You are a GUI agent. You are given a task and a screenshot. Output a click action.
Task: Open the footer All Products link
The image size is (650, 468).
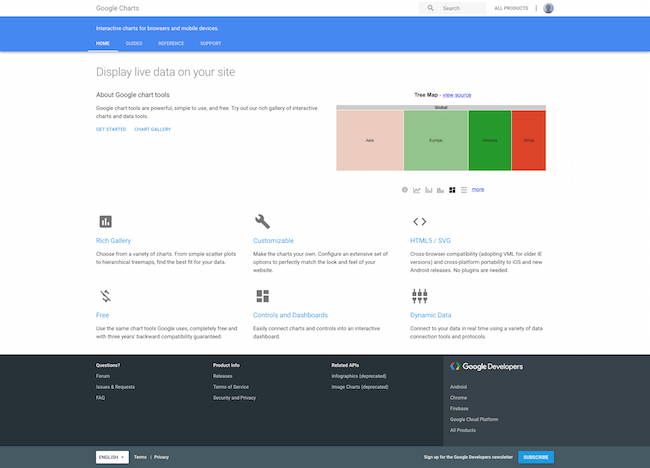click(463, 430)
